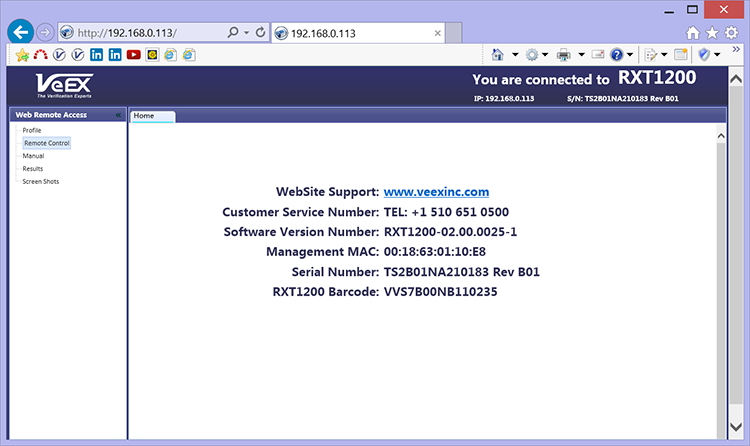Click the inner content scrollbar up arrow
750x446 pixels.
click(x=721, y=136)
